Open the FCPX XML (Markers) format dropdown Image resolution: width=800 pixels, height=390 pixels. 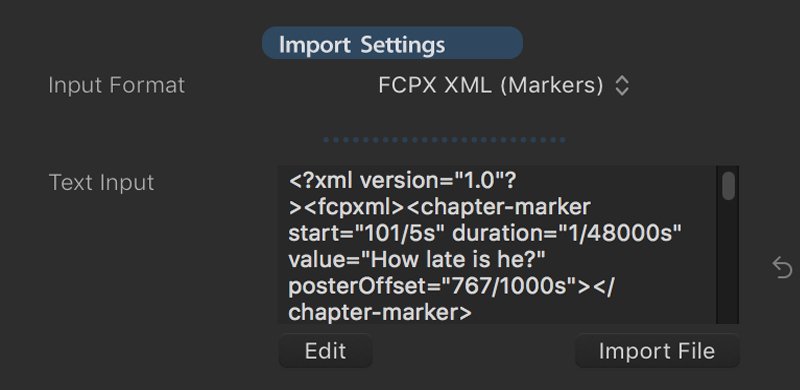504,85
